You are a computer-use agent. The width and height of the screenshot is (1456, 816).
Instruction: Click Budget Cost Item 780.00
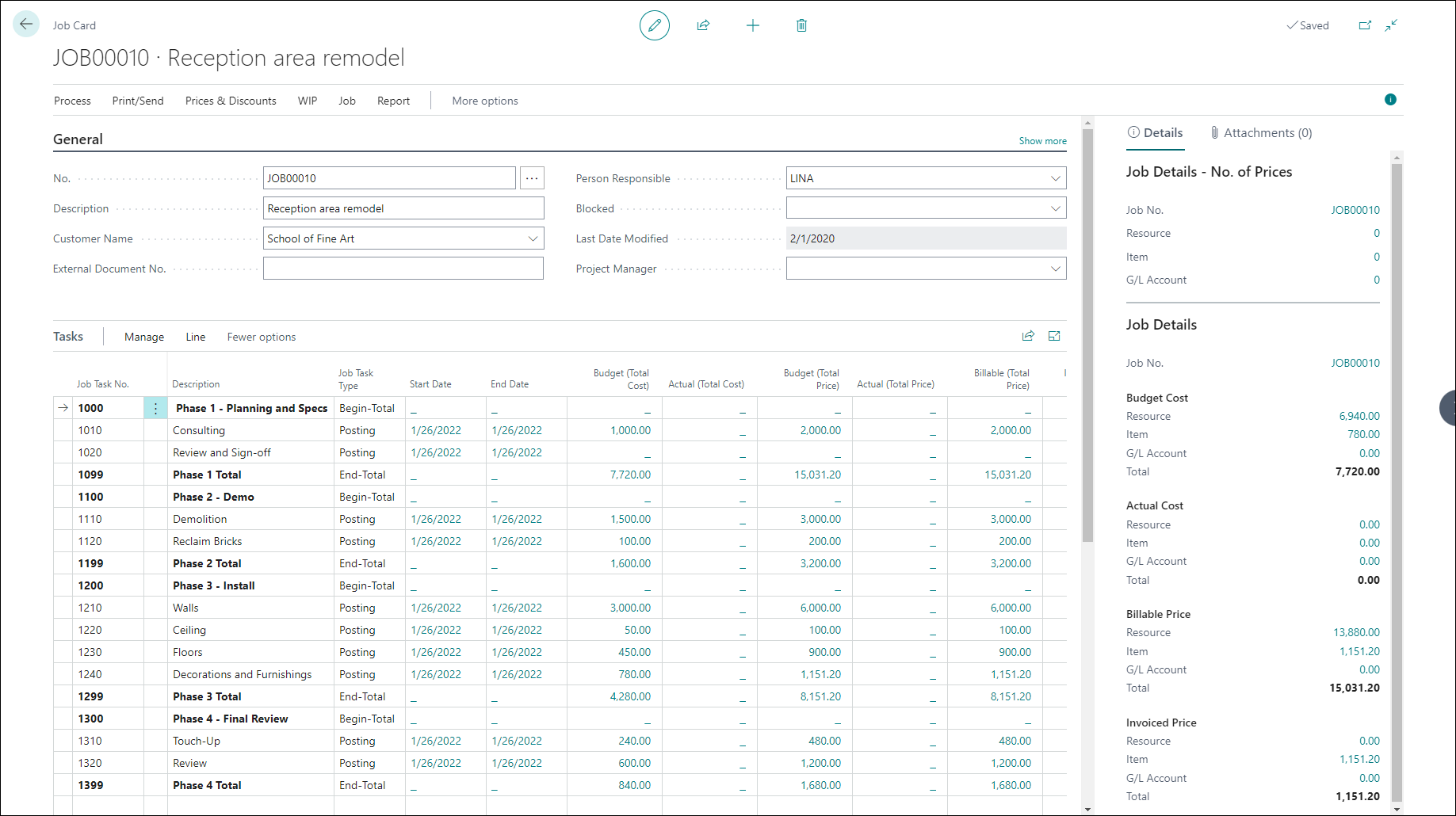coord(1363,434)
